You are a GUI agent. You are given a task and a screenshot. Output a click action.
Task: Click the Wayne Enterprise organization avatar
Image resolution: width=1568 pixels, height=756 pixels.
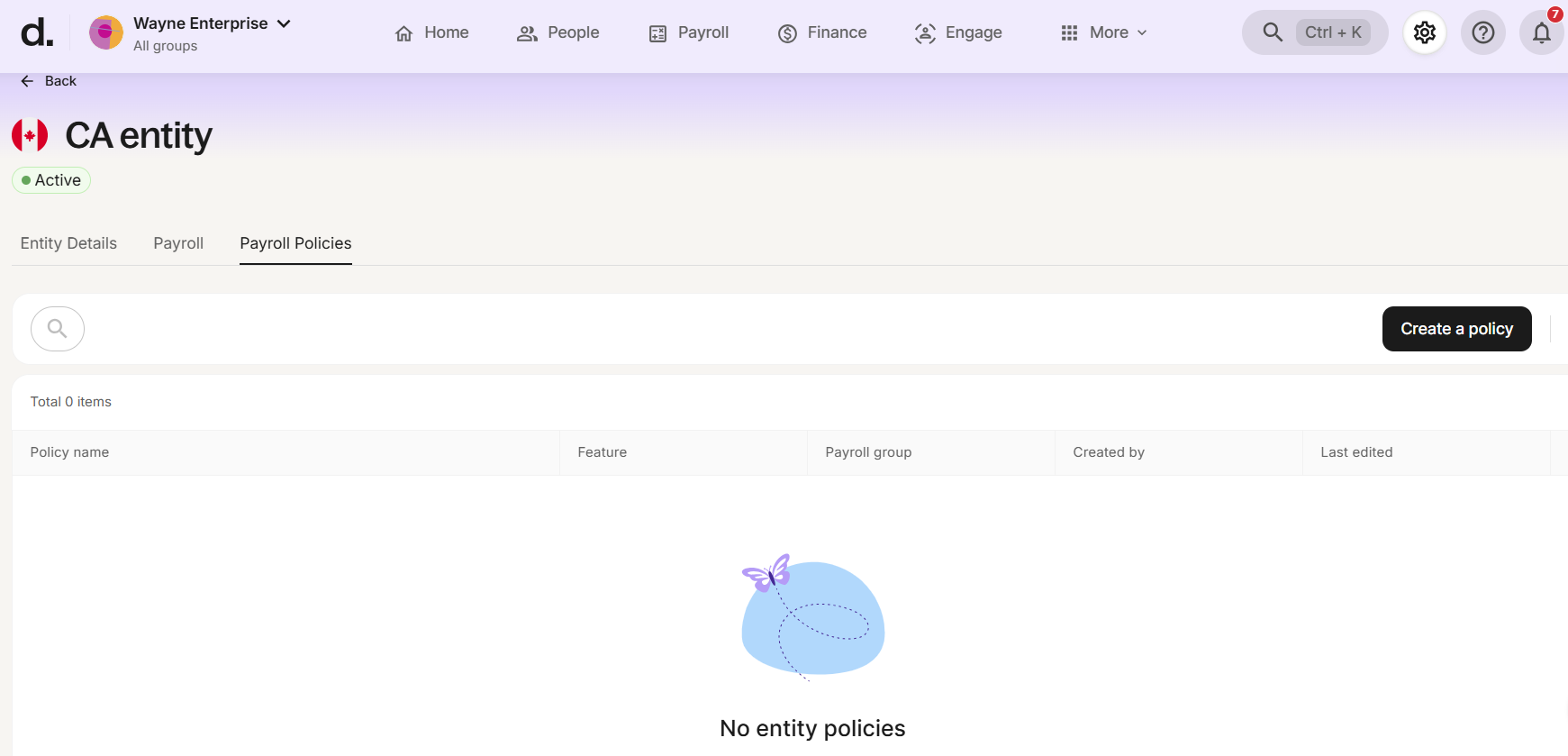pos(106,32)
